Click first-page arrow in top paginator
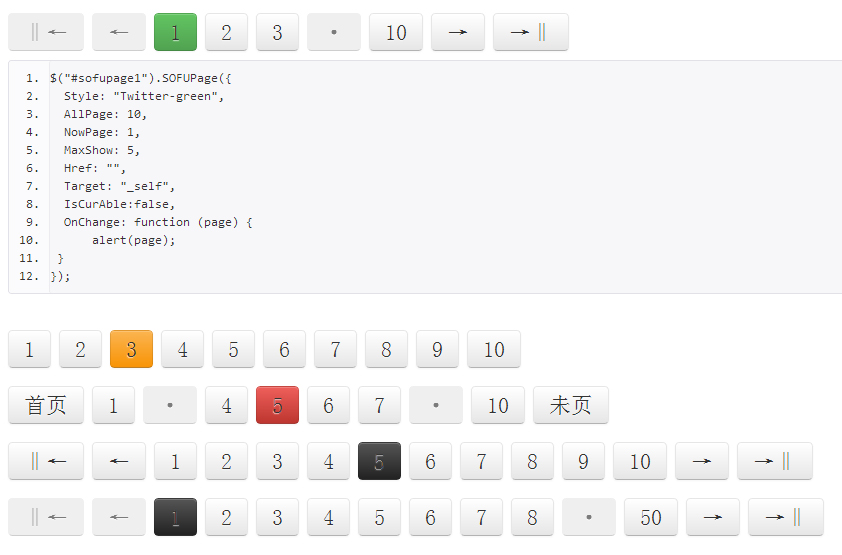This screenshot has width=842, height=555. tap(46, 32)
